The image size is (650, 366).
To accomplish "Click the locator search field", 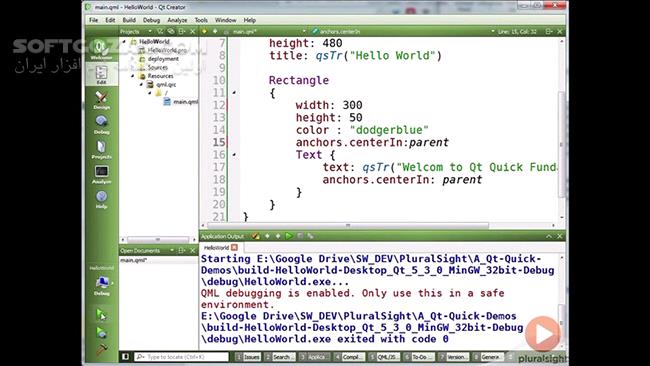I will coord(182,357).
